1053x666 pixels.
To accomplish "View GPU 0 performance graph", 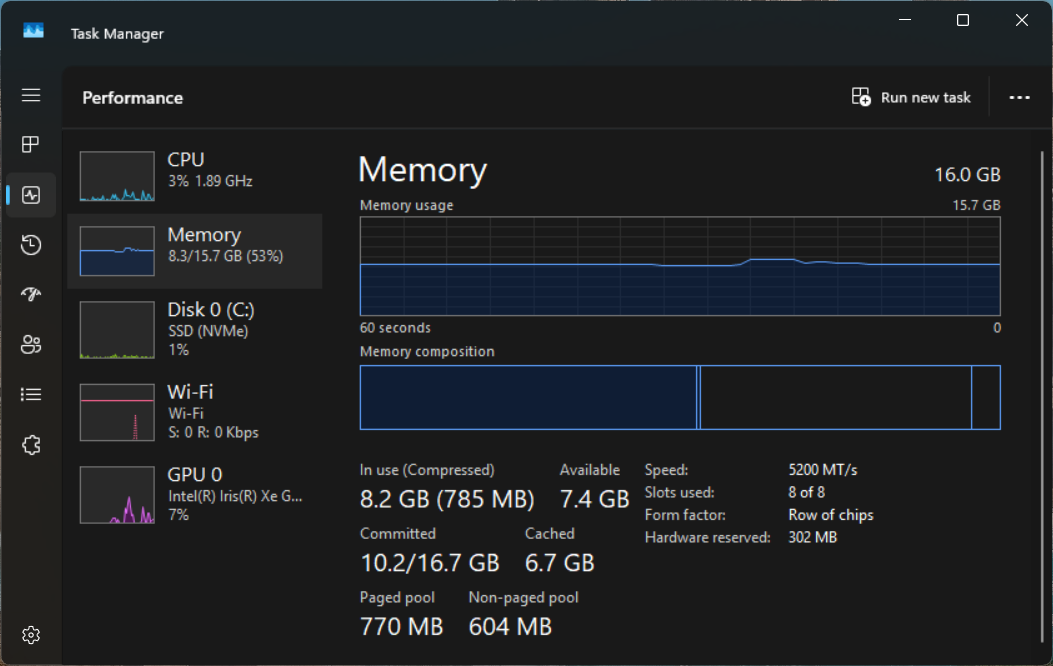I will tap(195, 493).
